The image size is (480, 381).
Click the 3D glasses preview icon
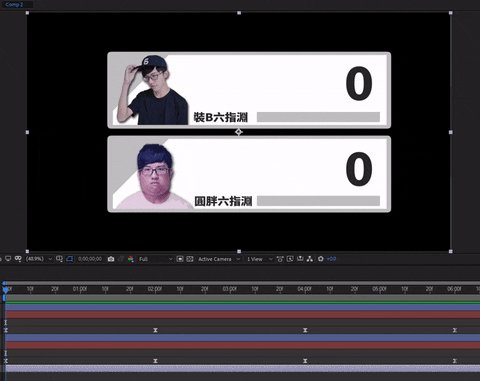tap(18, 259)
